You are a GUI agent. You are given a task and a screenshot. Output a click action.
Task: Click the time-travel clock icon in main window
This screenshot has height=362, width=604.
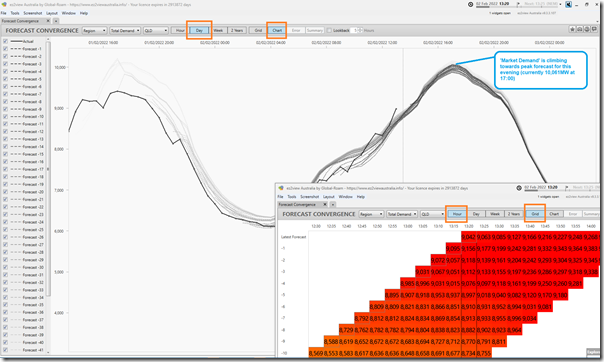[x=470, y=5]
